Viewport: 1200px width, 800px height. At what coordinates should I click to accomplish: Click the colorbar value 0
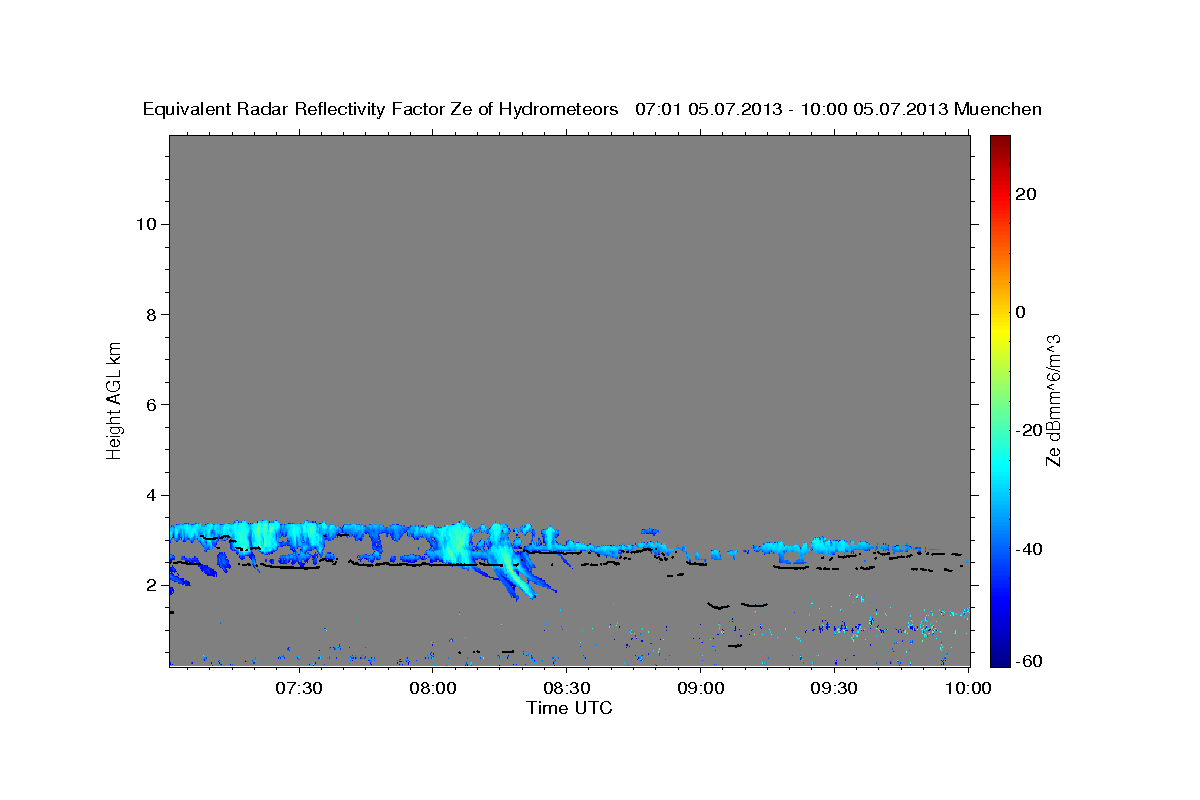(x=1020, y=312)
